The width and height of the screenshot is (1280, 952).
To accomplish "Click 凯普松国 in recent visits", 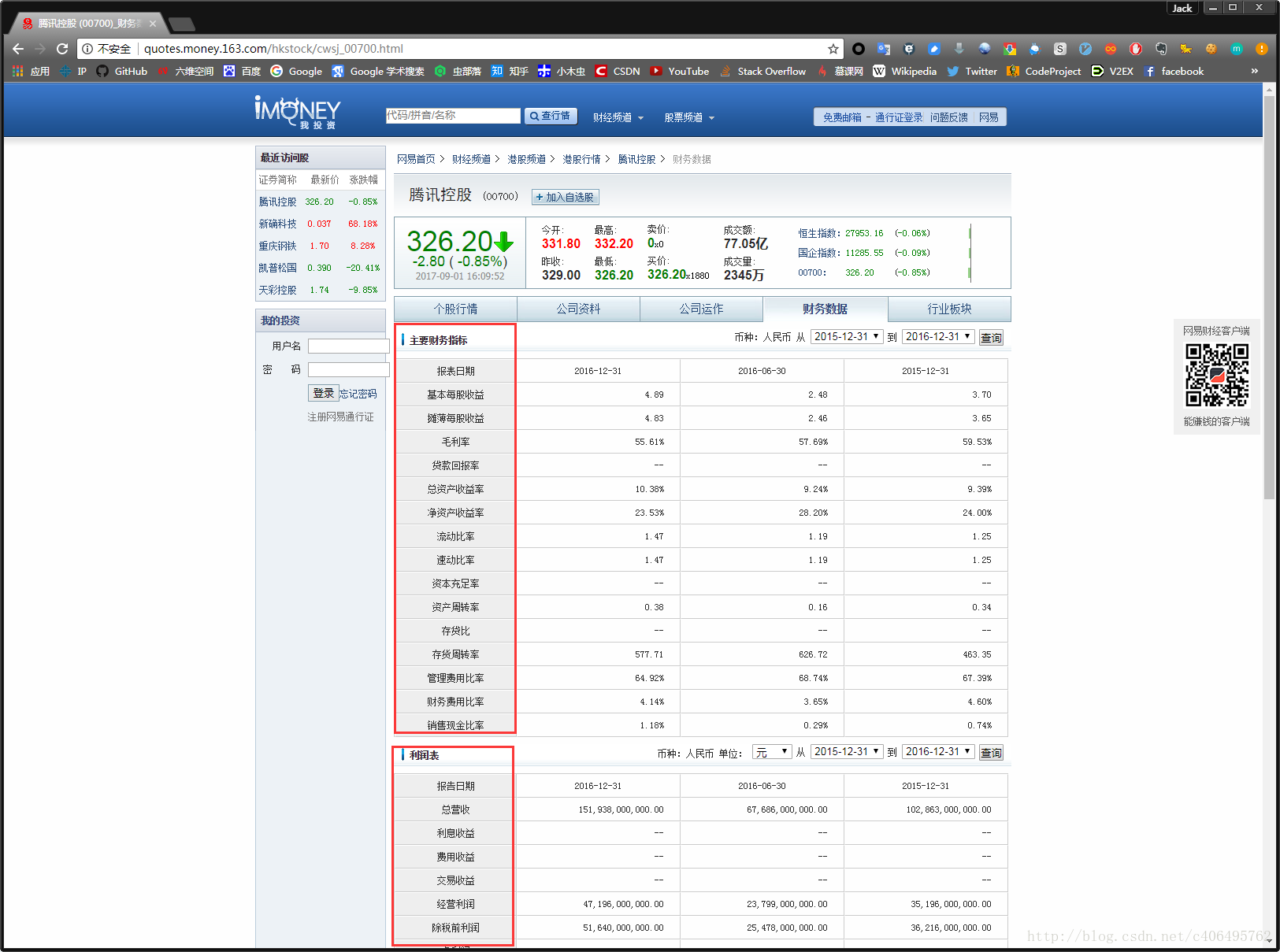I will 278,268.
